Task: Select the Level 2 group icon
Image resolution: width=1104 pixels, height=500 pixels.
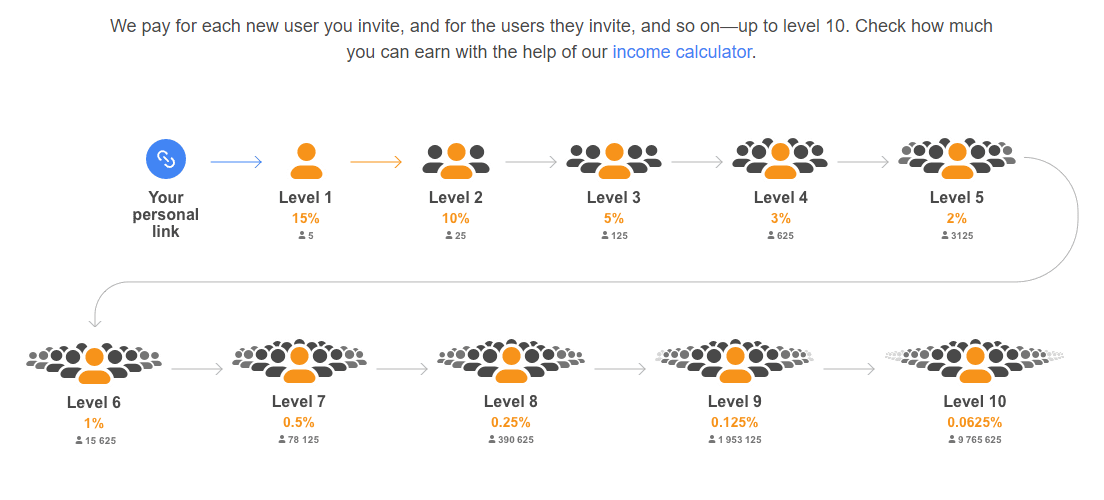Action: (x=456, y=161)
